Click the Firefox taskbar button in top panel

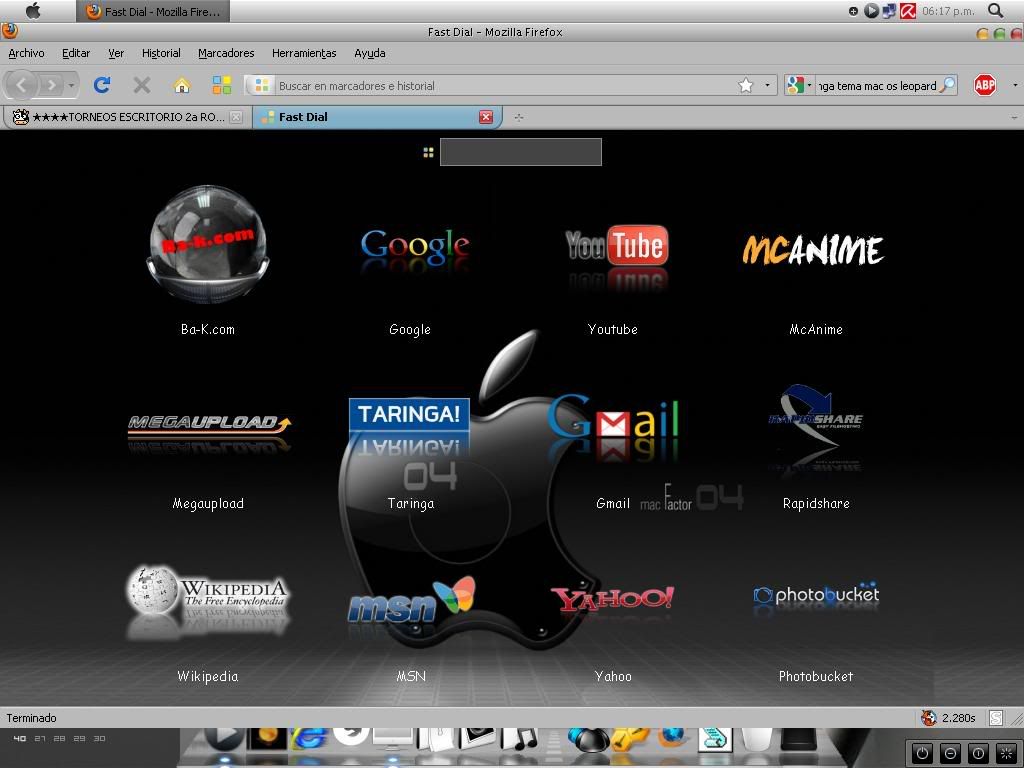153,11
